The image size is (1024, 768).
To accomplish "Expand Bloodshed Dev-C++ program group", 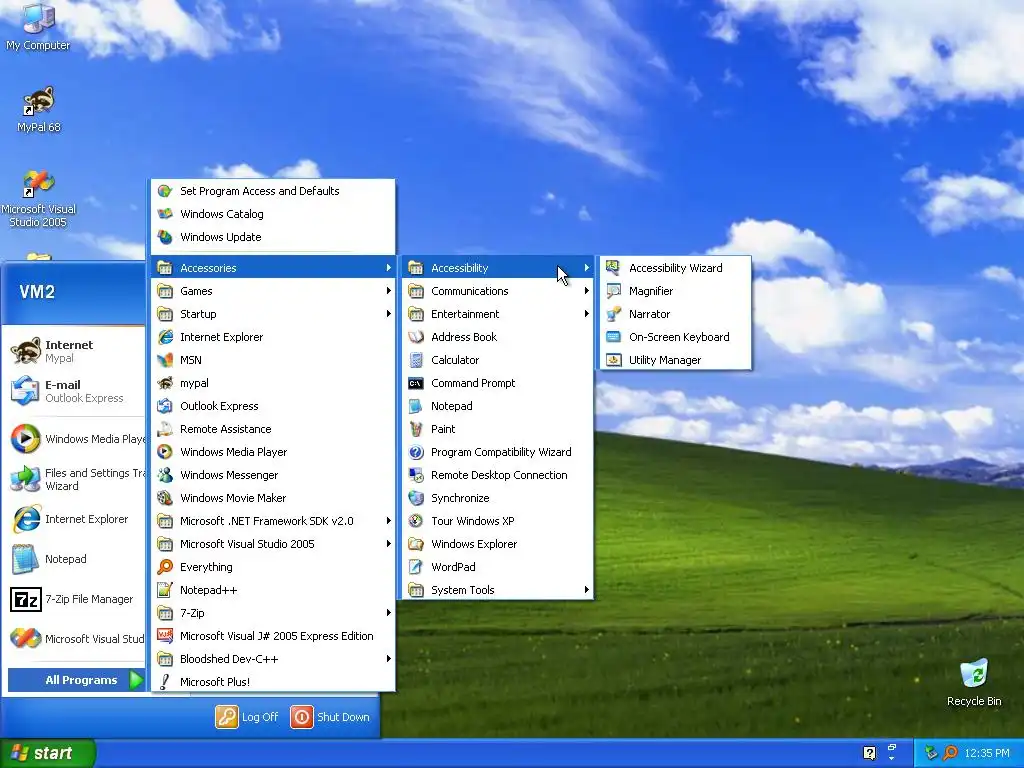I will (273, 659).
